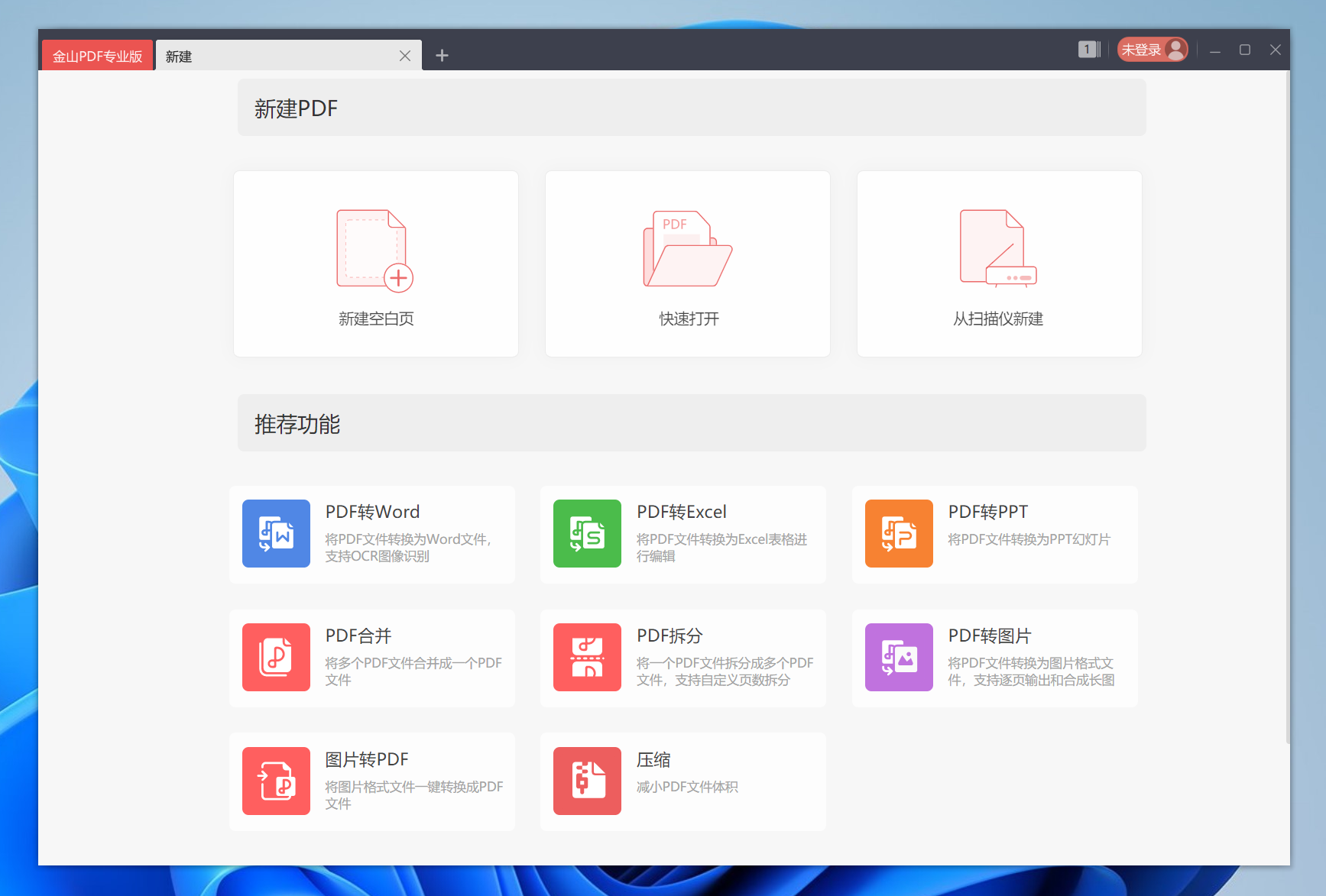Open the purple PDF转图片 icon
The image size is (1326, 896).
899,657
